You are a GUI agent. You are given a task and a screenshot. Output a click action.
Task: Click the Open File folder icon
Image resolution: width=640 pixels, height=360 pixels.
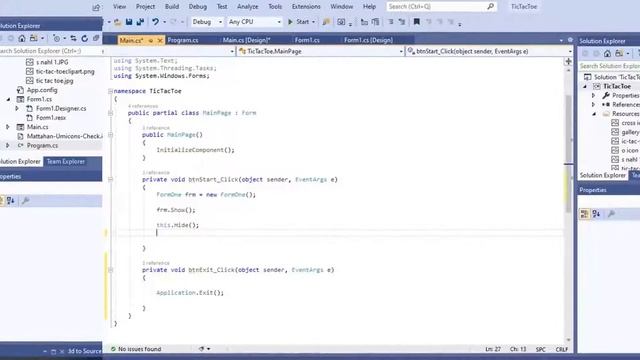(118, 22)
